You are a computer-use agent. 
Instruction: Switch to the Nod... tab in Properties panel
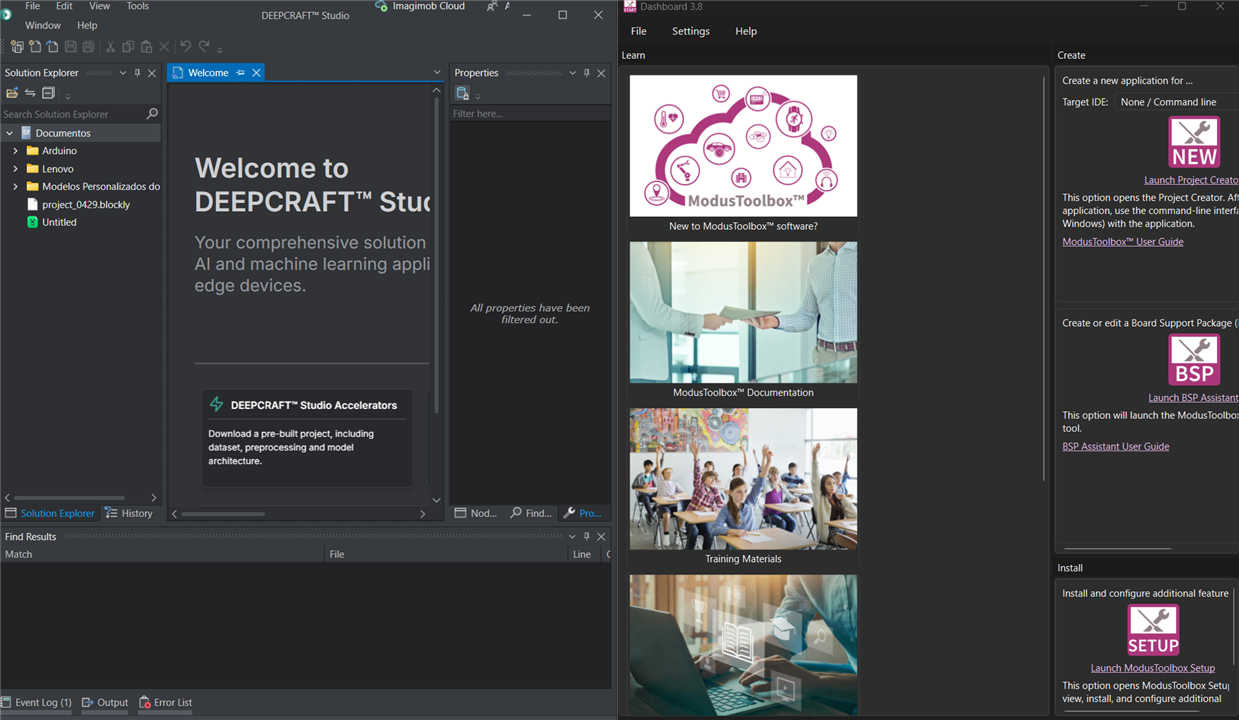[x=476, y=513]
